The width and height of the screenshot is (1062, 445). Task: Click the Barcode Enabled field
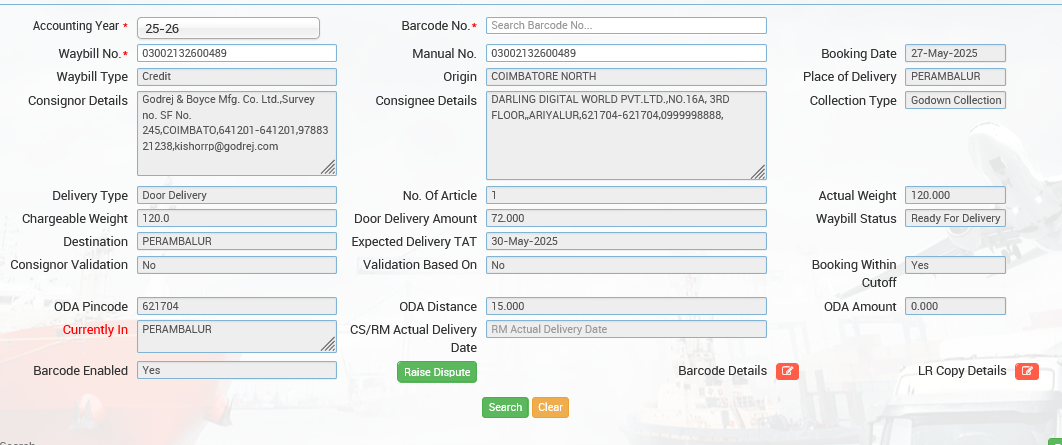[236, 370]
